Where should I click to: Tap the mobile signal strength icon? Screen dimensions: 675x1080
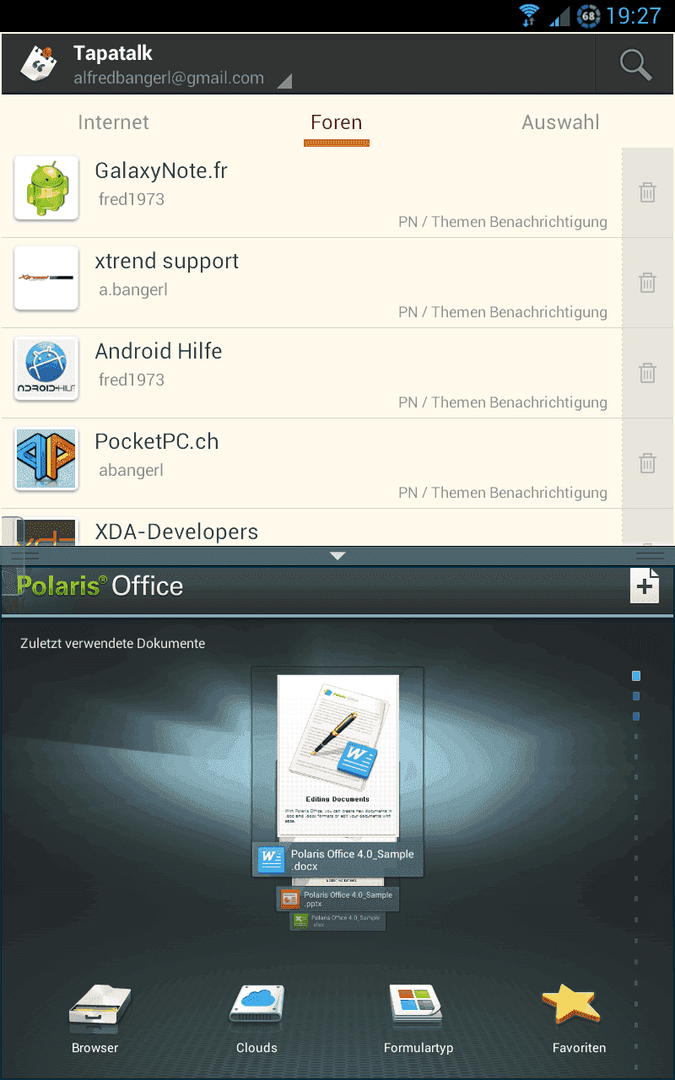tap(559, 17)
